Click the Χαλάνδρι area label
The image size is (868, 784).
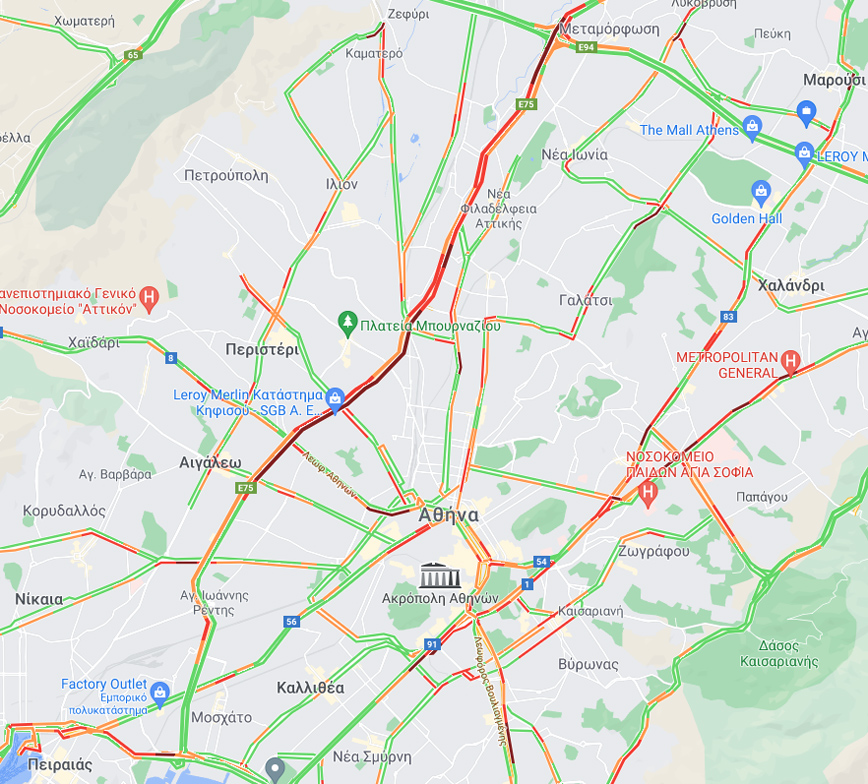click(x=791, y=285)
